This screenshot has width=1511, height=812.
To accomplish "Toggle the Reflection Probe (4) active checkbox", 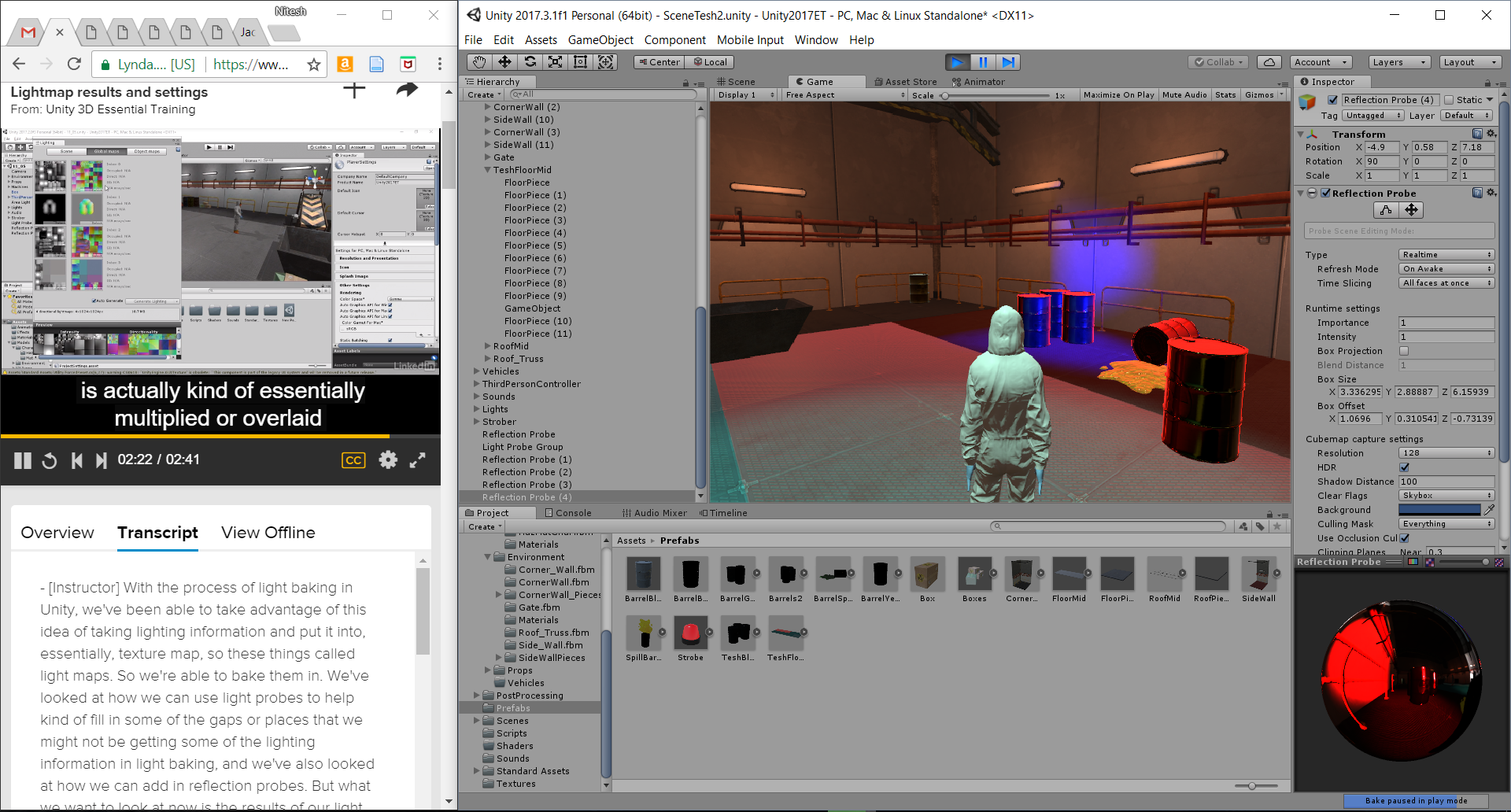I will click(x=1332, y=100).
